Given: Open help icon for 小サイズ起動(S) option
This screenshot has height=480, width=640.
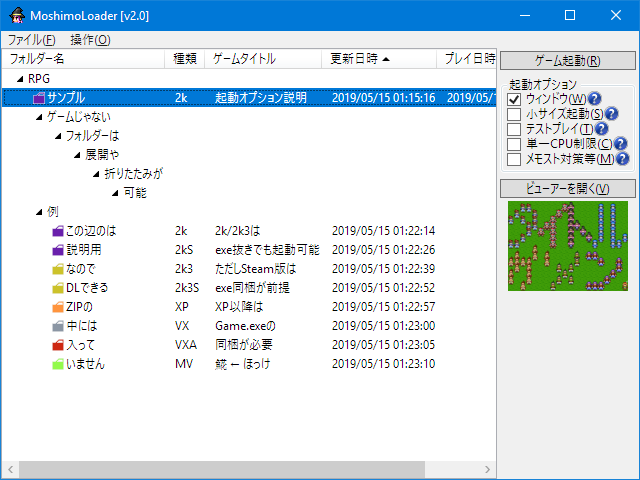Looking at the screenshot, I should pyautogui.click(x=611, y=113).
